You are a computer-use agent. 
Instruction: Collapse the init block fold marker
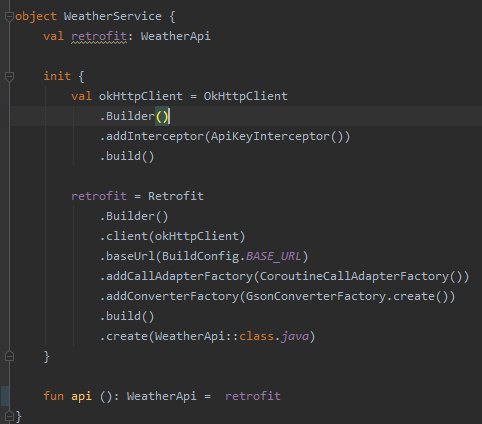coord(9,77)
